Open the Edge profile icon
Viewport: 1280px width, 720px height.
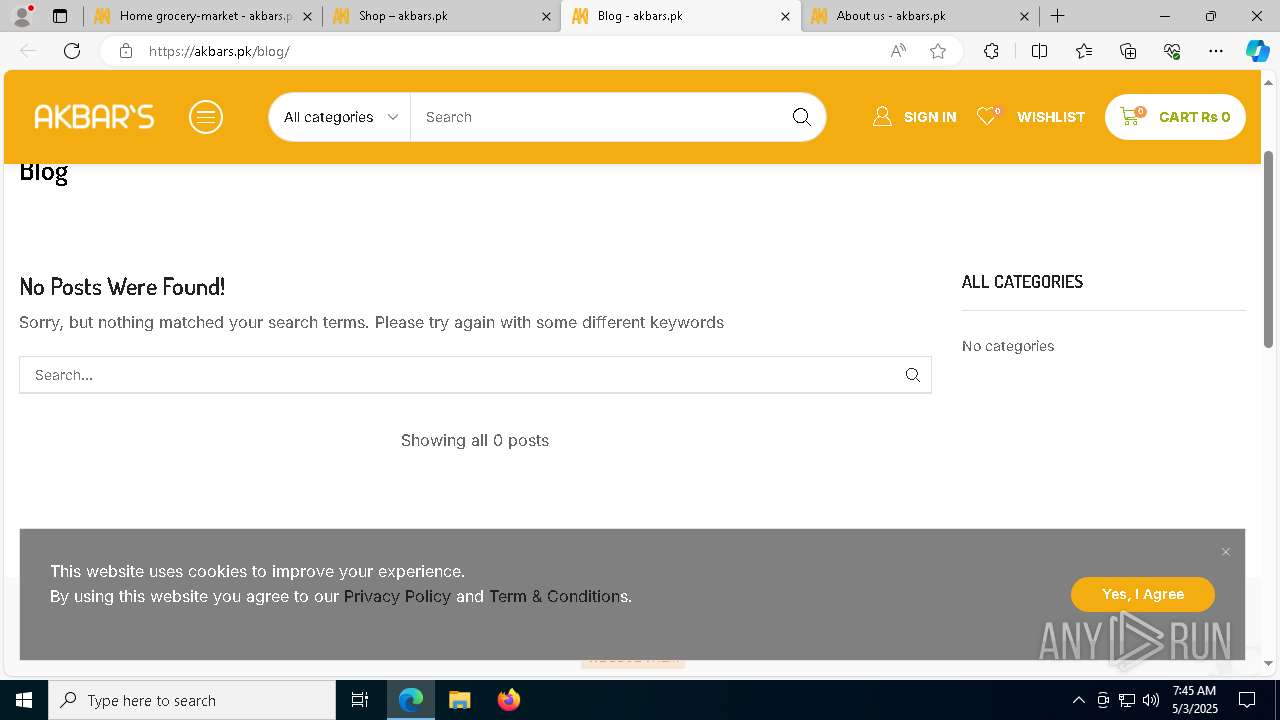tap(22, 16)
